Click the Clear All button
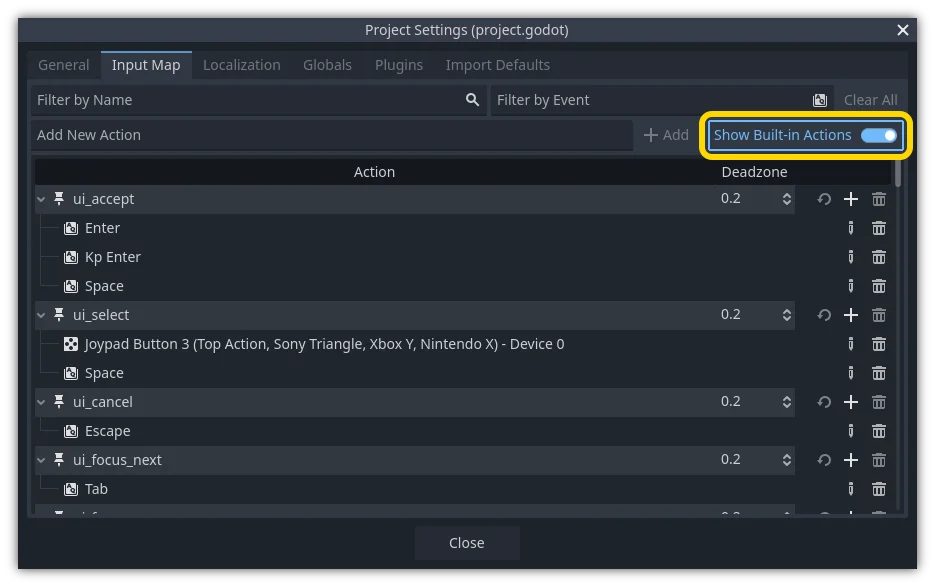This screenshot has height=584, width=932. (x=870, y=100)
